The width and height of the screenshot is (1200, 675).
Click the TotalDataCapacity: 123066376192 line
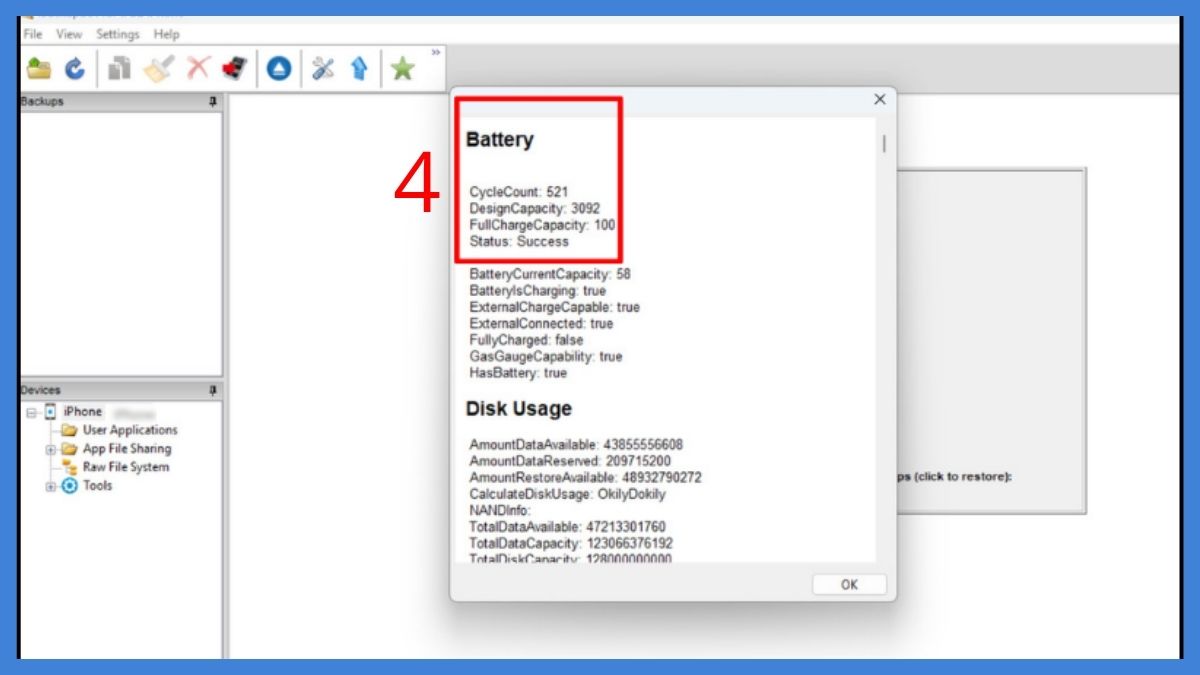(571, 543)
